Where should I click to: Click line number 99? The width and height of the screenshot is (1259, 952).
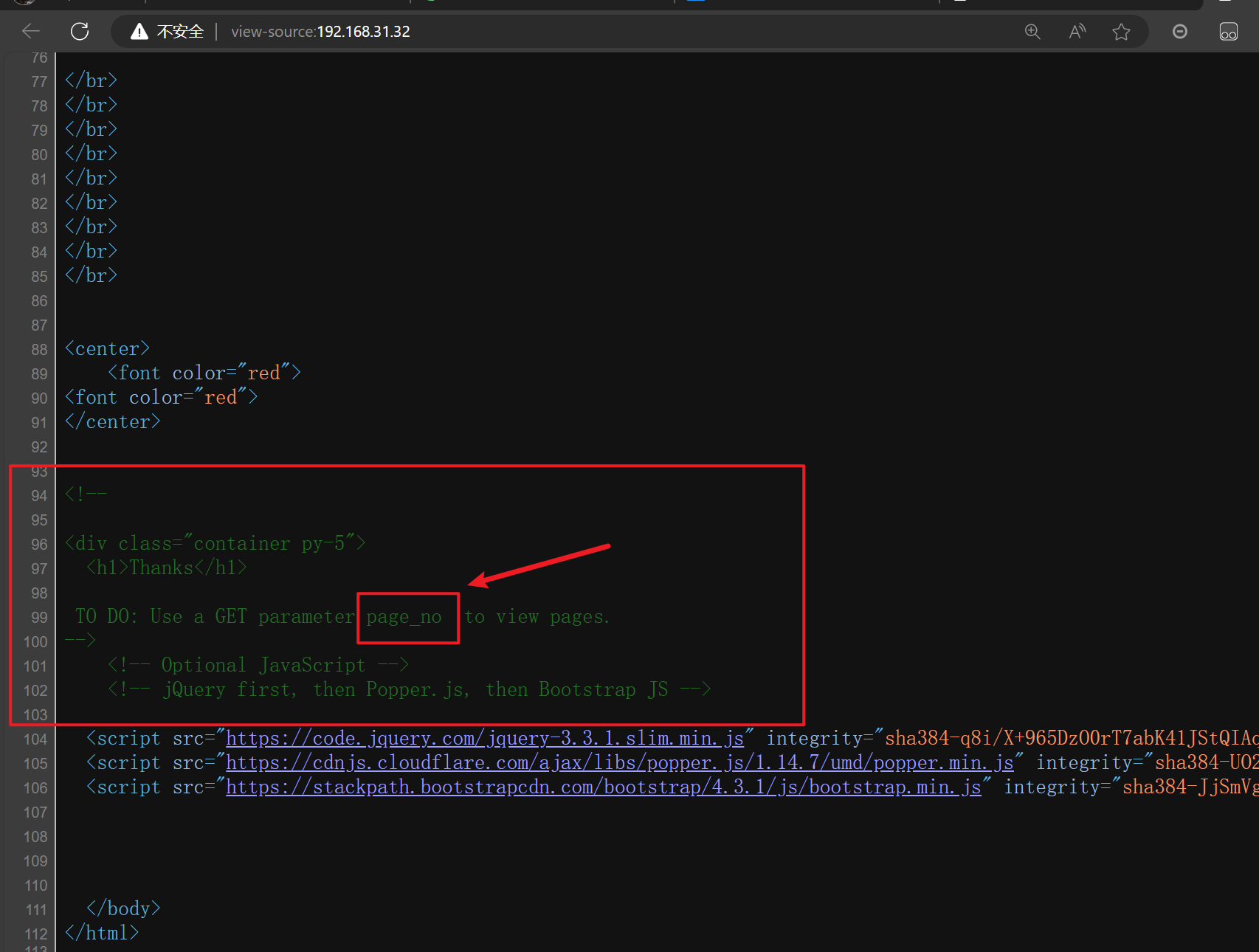tap(39, 618)
